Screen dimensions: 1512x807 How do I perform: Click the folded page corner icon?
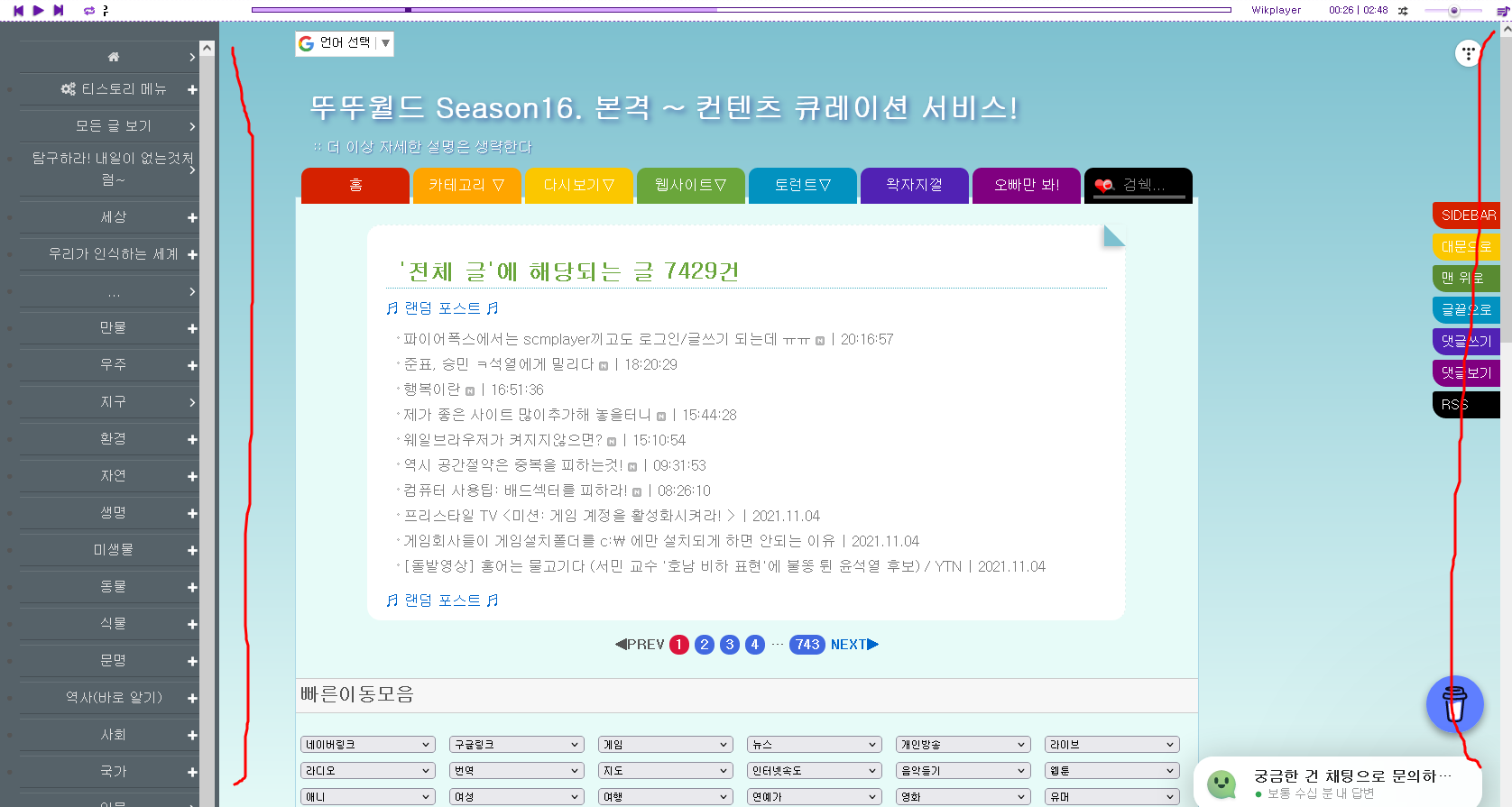[1114, 236]
